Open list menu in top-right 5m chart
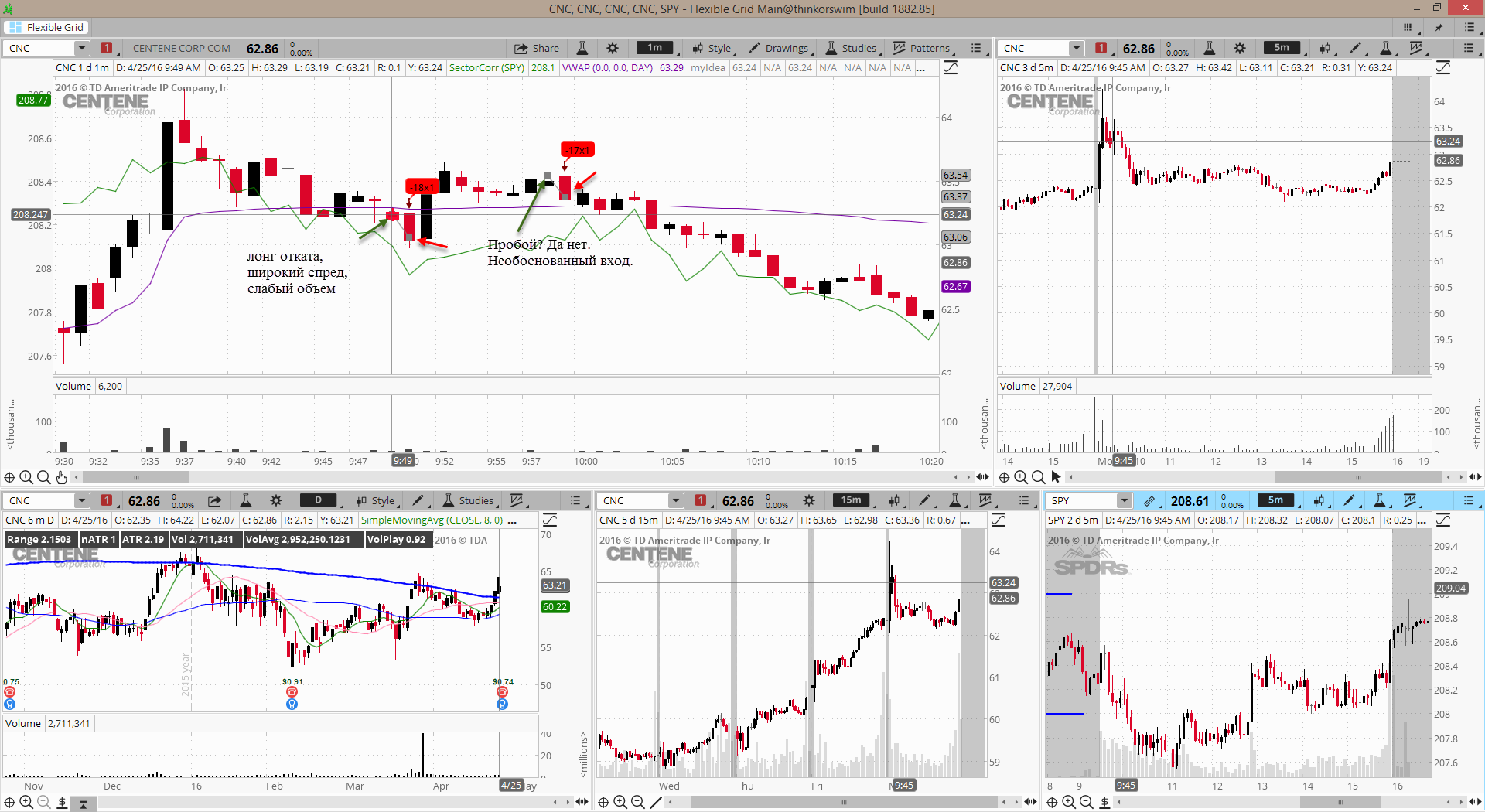 click(1469, 48)
